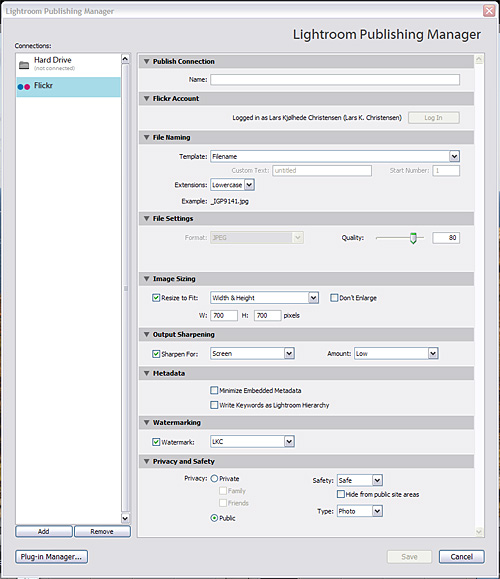The width and height of the screenshot is (500, 579).
Task: Click the Remove connection button
Action: 102,531
